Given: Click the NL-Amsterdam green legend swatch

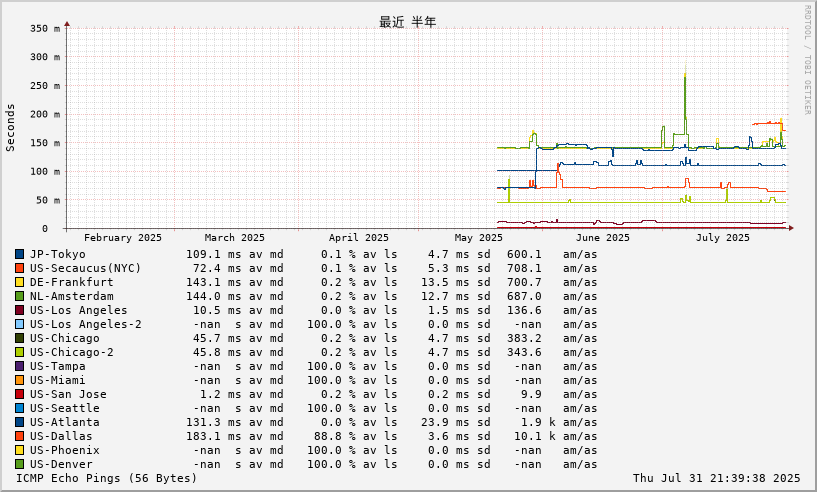Looking at the screenshot, I should (19, 297).
